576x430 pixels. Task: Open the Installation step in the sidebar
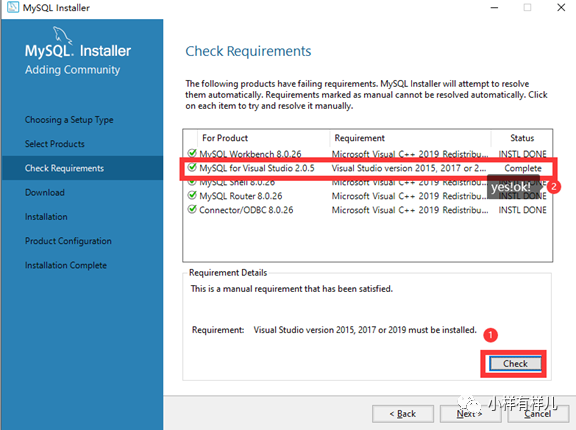click(46, 217)
